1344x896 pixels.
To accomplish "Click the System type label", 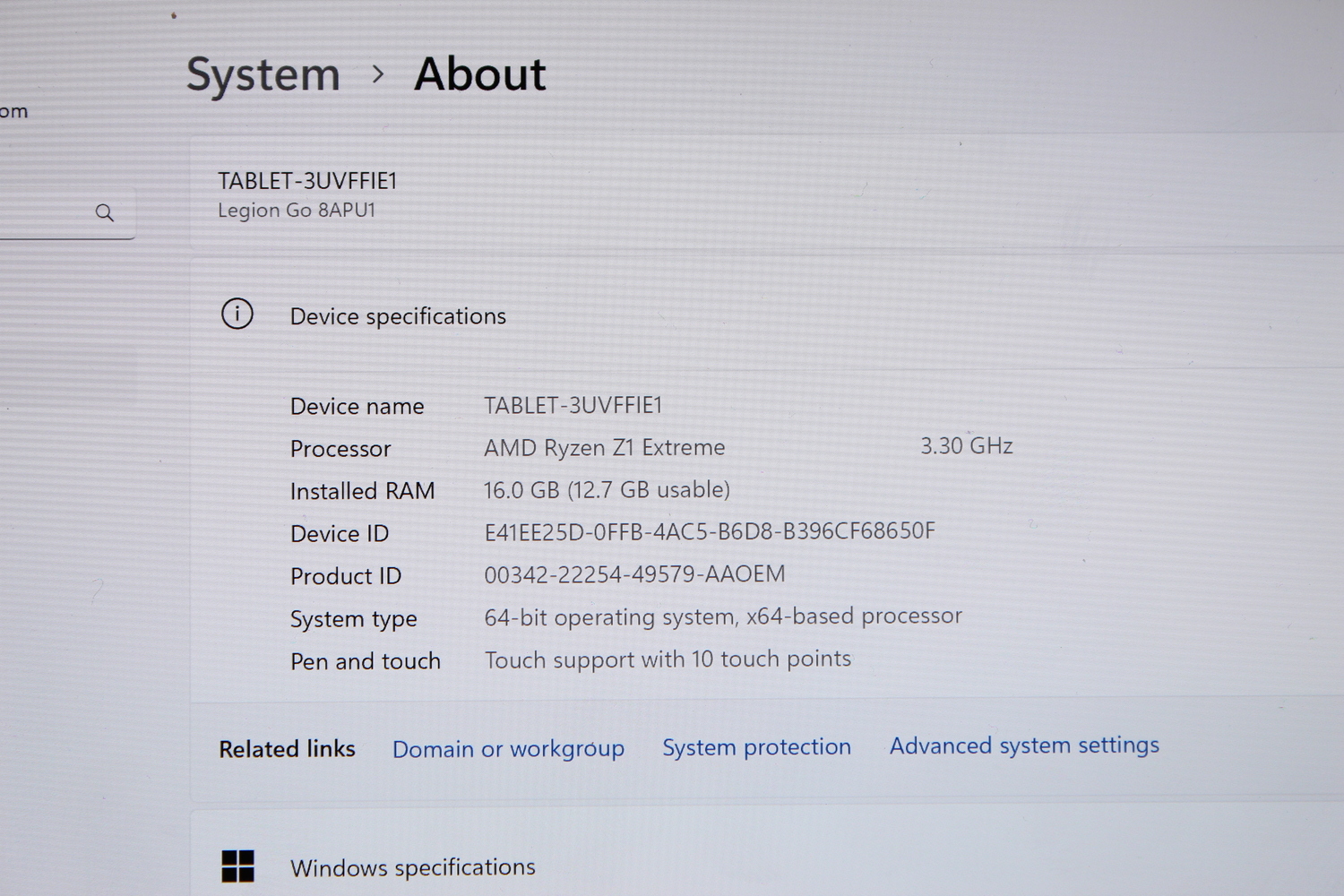I will click(x=353, y=619).
